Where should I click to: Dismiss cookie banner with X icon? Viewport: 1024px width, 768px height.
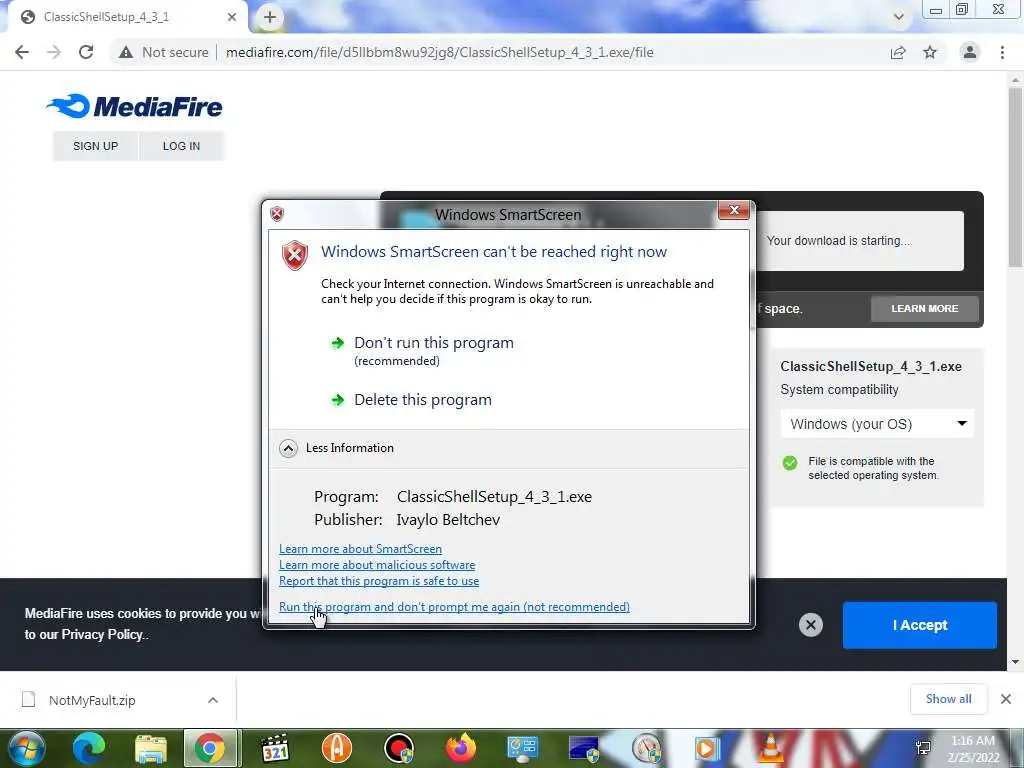[x=810, y=625]
